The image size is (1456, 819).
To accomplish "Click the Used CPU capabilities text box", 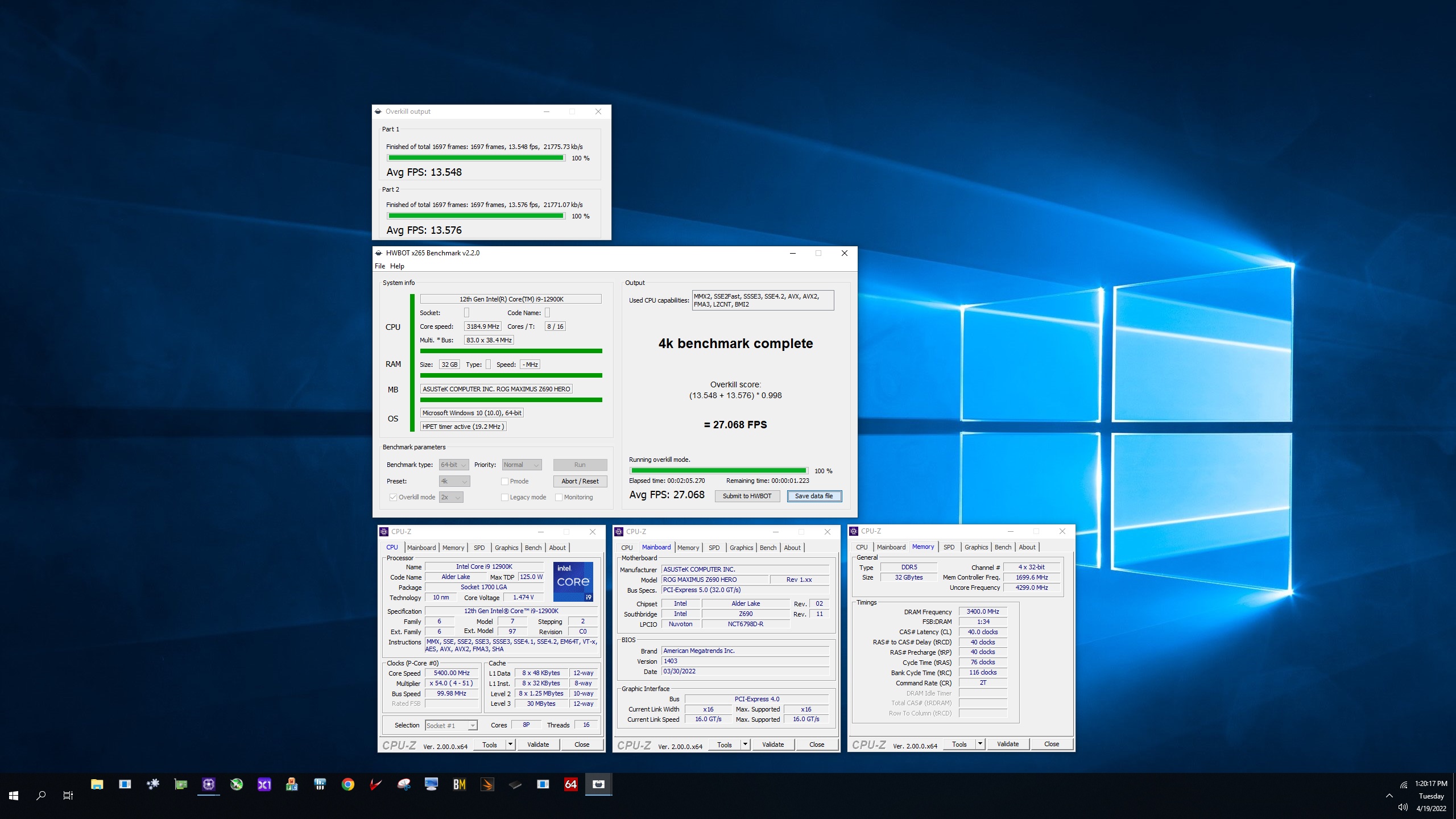I will click(763, 300).
